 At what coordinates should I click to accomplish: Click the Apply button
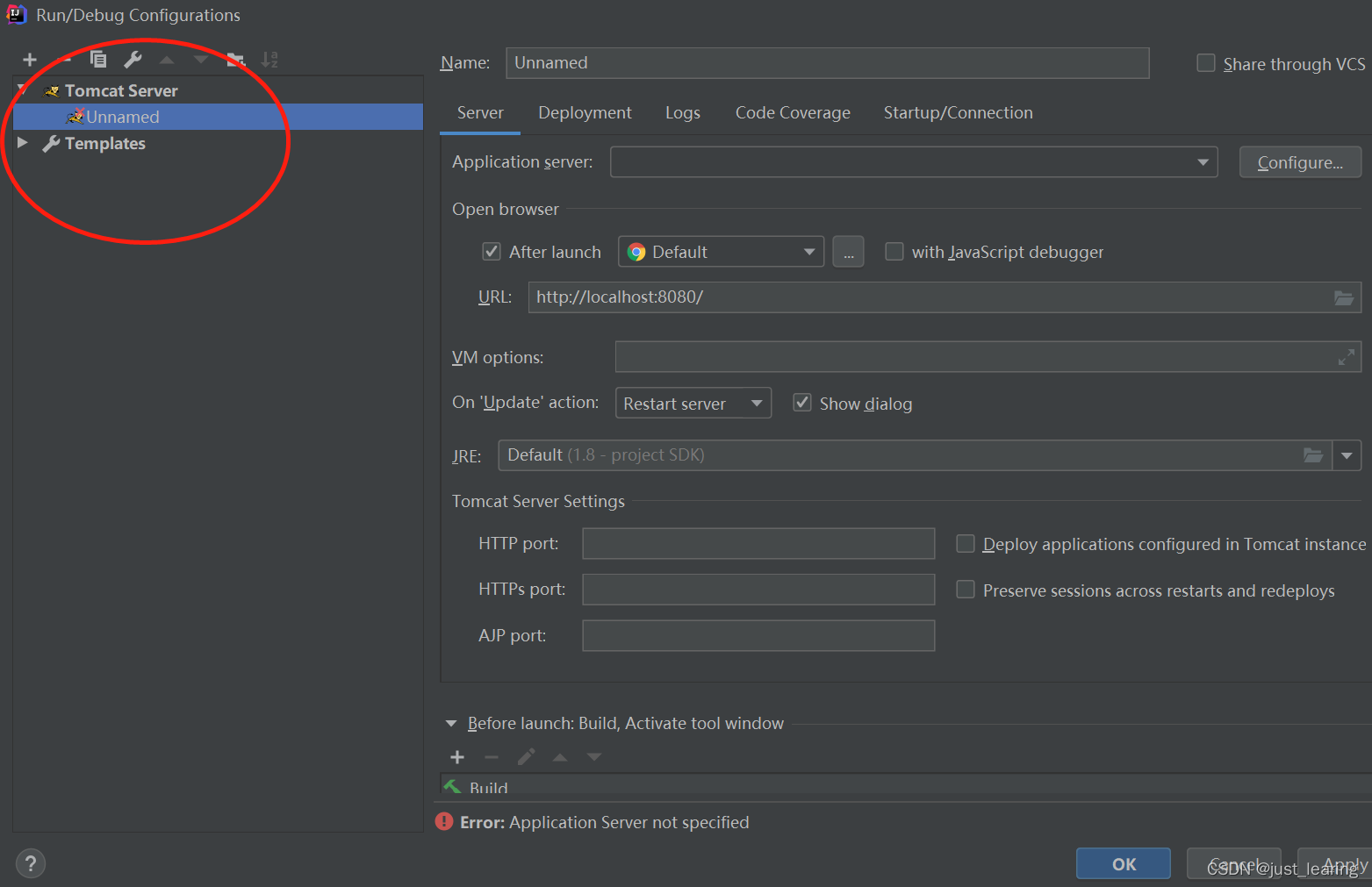(1334, 863)
